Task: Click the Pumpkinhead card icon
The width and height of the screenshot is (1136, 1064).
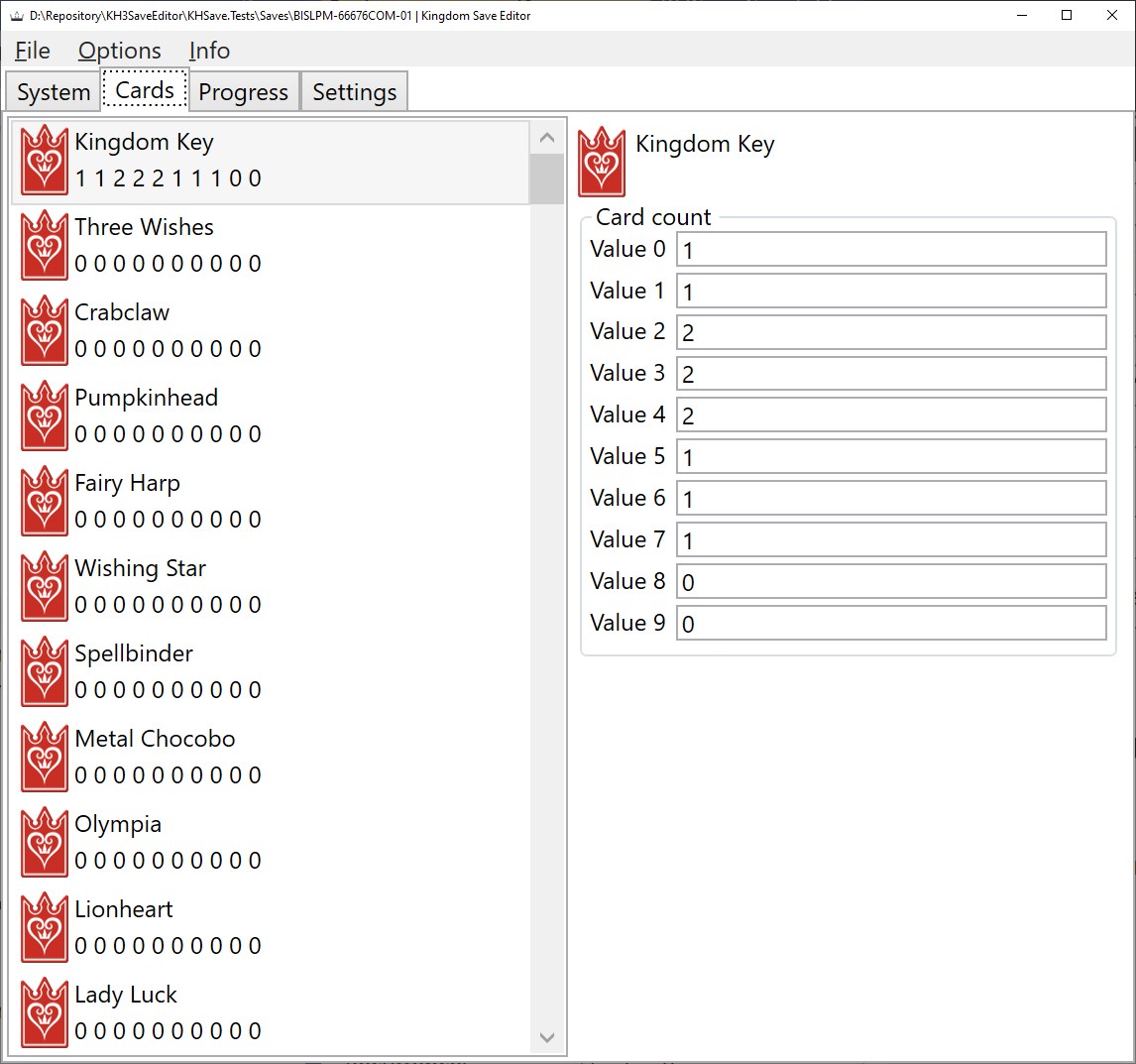Action: pyautogui.click(x=45, y=416)
